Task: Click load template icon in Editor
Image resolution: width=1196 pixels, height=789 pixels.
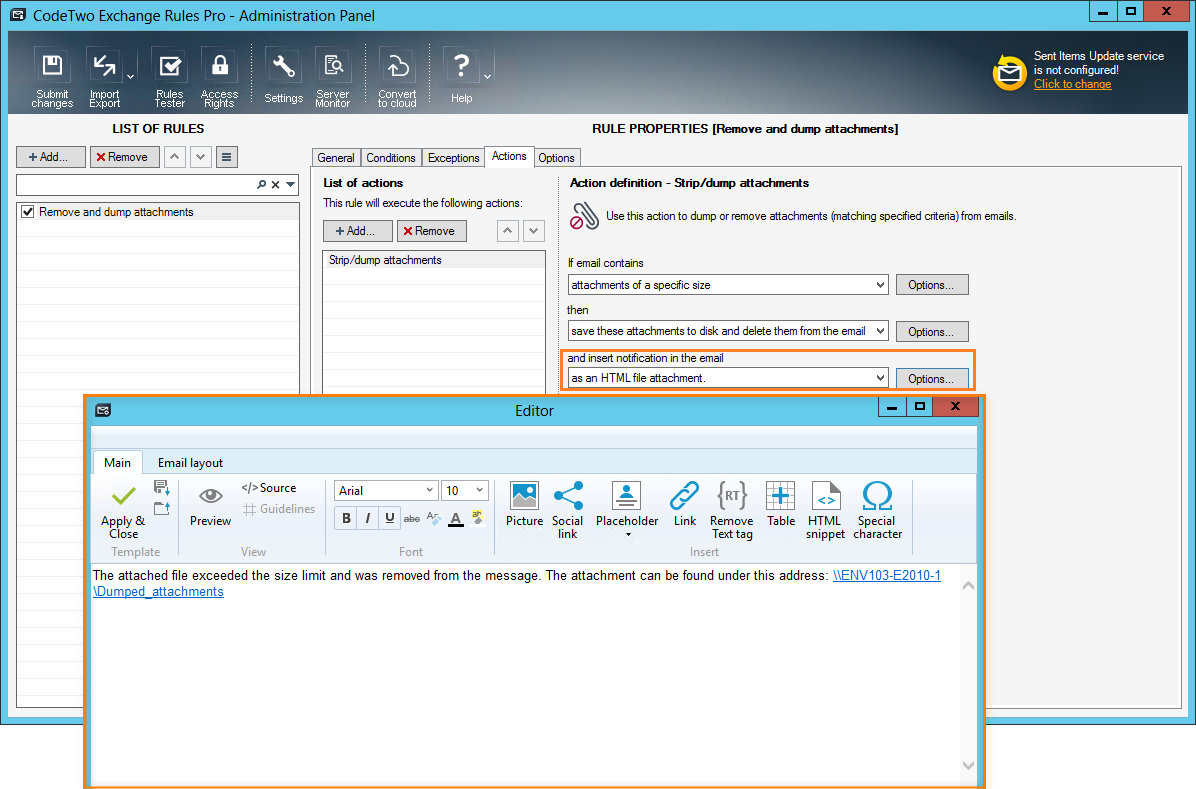Action: coord(162,508)
